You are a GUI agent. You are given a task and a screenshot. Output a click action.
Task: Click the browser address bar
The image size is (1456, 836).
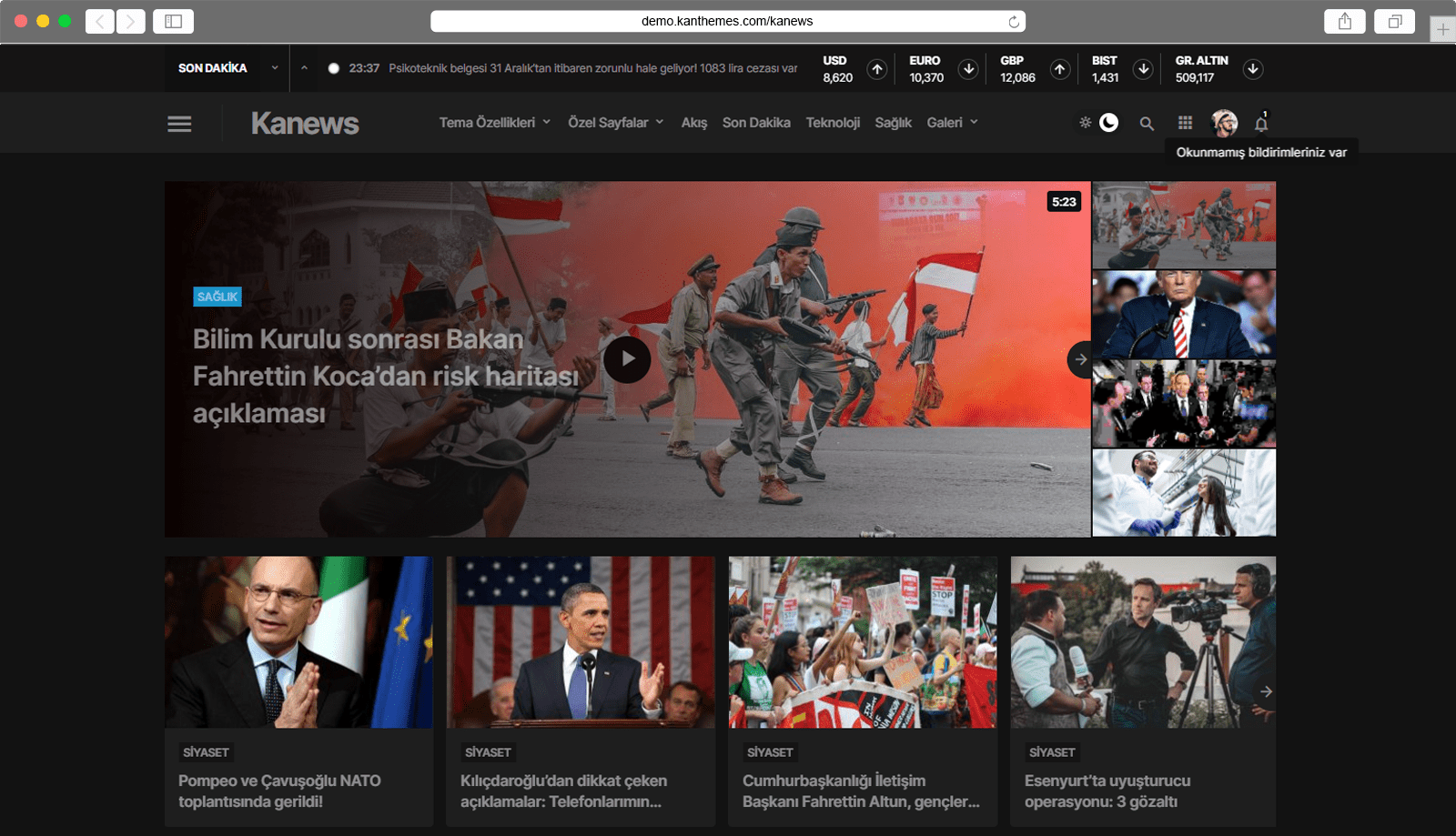click(x=727, y=21)
